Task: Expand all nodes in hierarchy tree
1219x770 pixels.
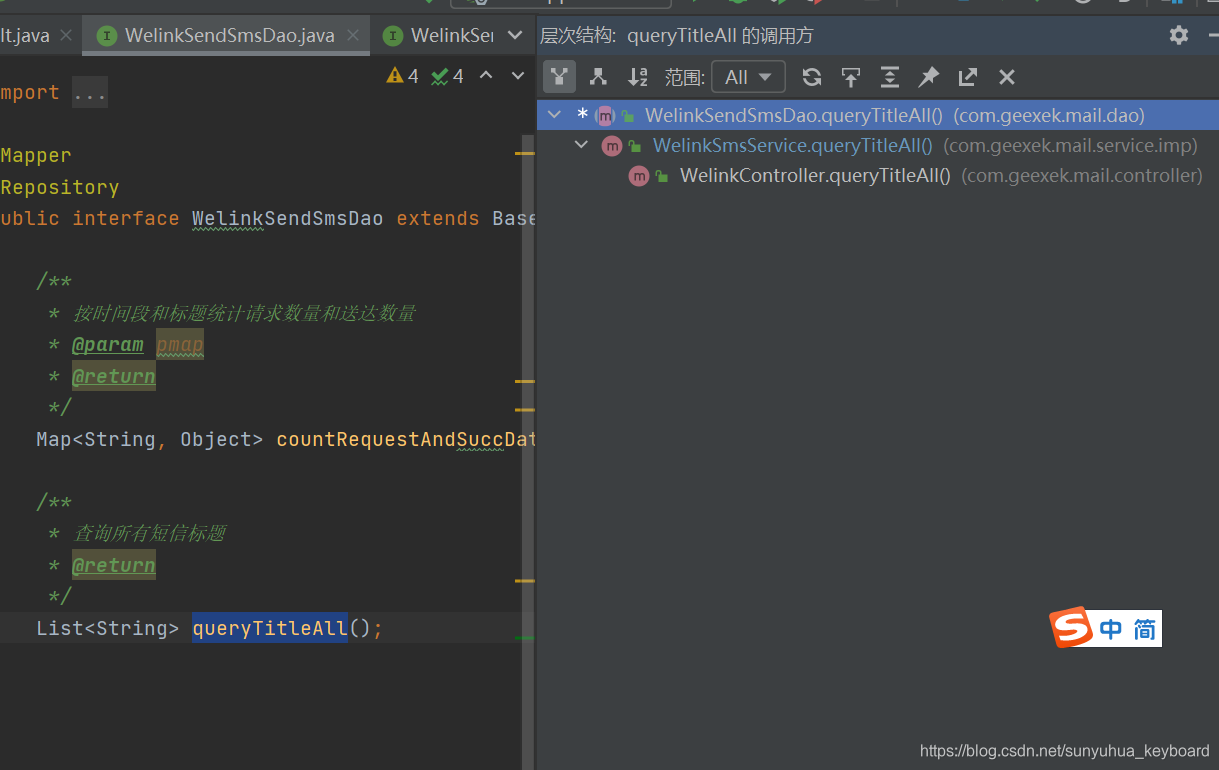Action: click(890, 77)
